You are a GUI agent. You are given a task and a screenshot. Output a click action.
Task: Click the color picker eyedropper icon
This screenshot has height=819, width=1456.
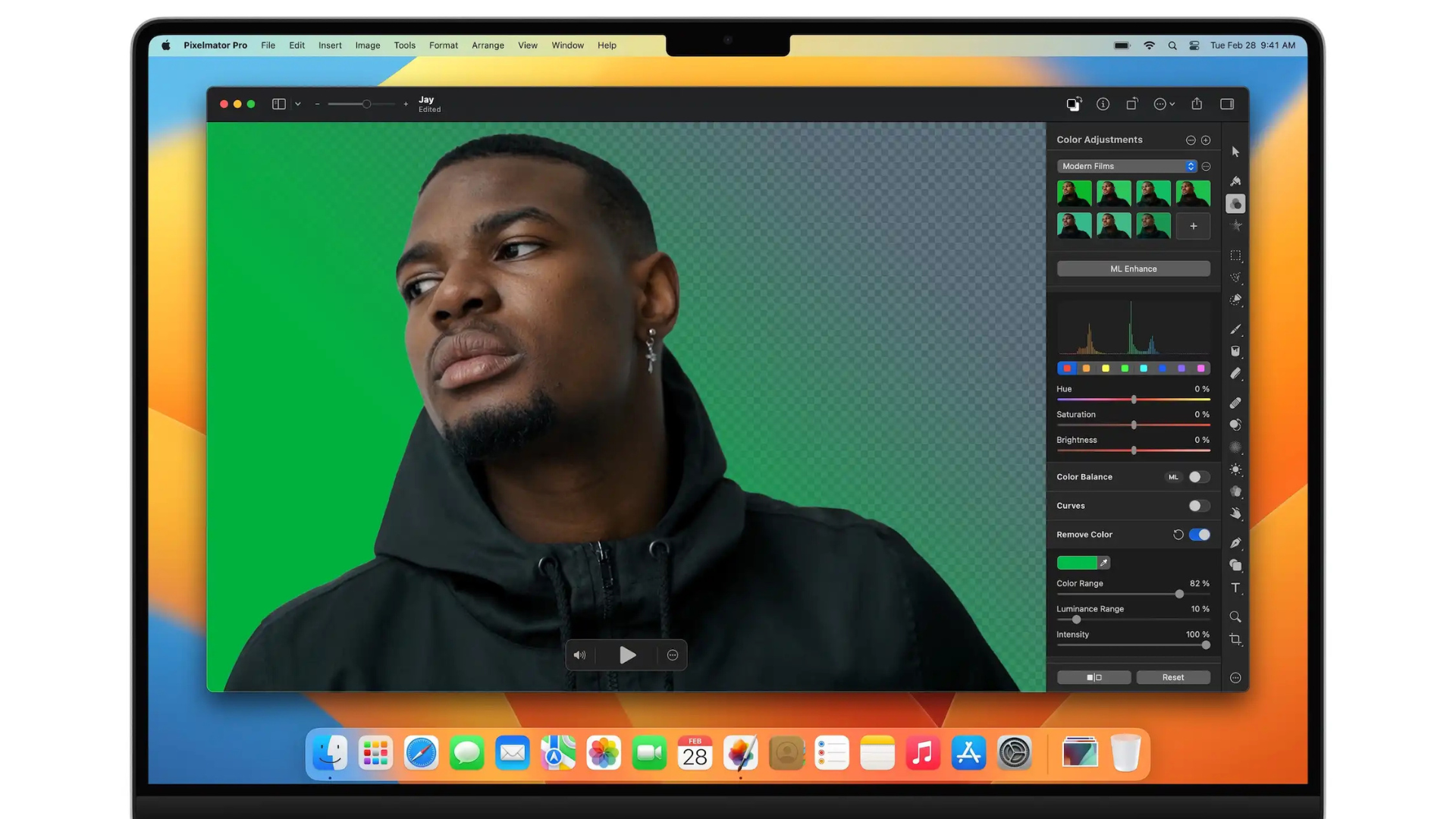tap(1104, 563)
